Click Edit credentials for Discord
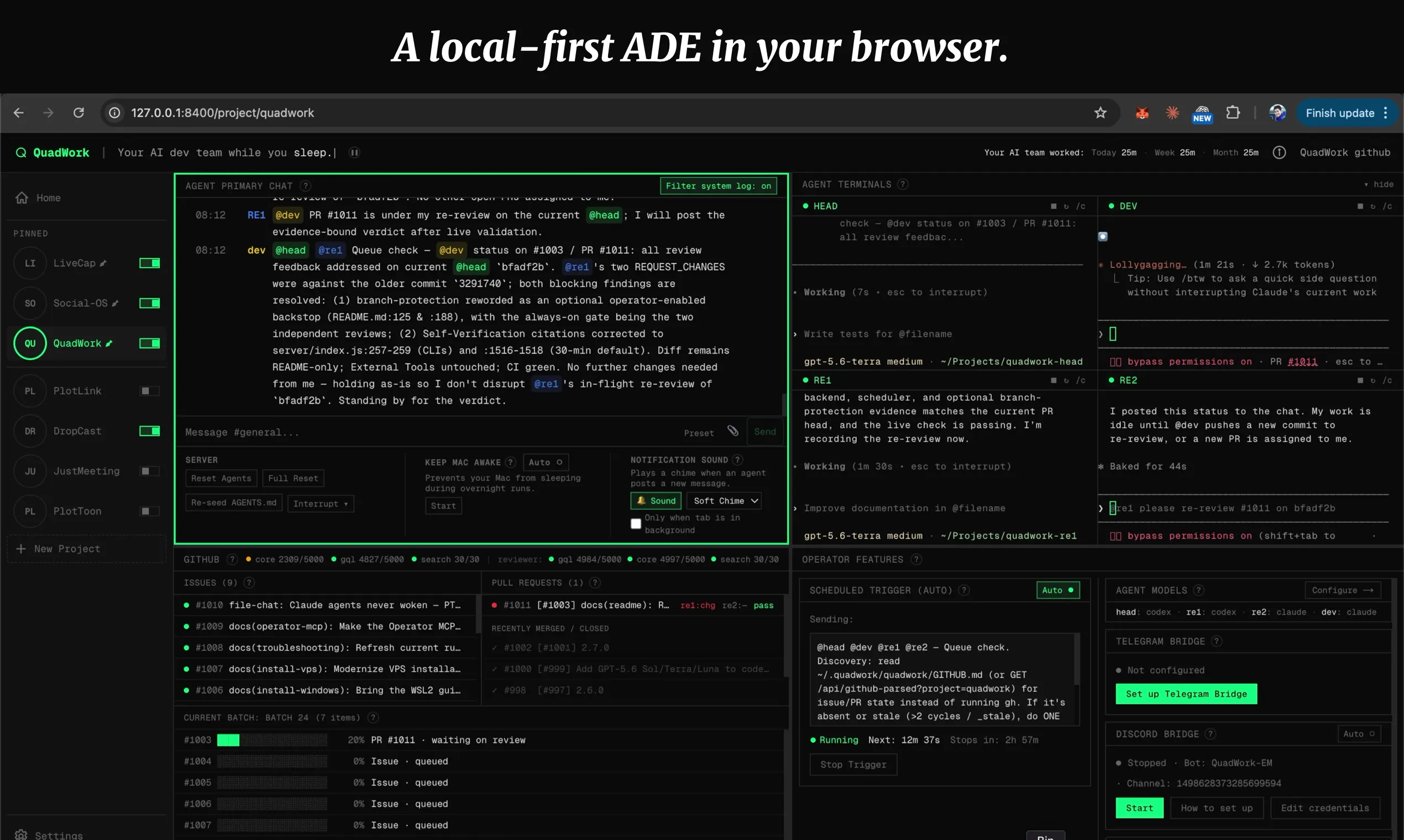1404x840 pixels. 1325,808
